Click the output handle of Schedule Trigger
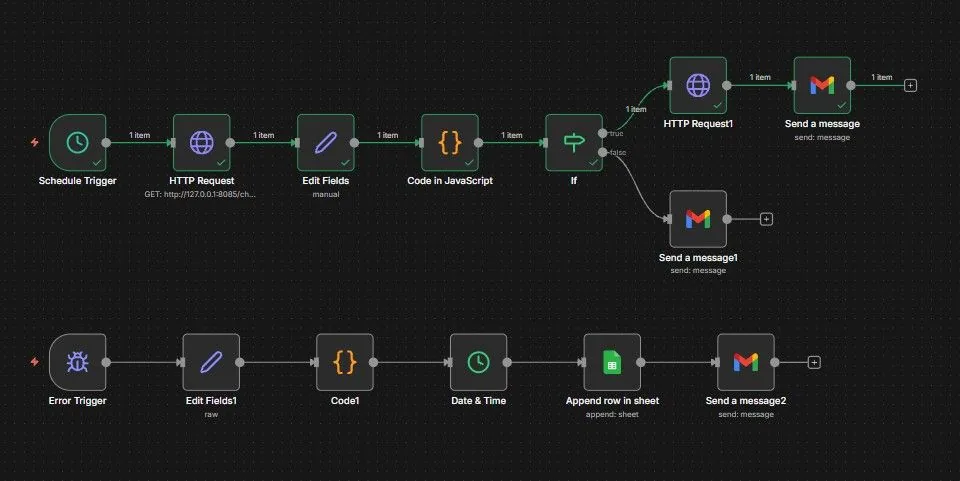The width and height of the screenshot is (960, 481). pos(106,143)
